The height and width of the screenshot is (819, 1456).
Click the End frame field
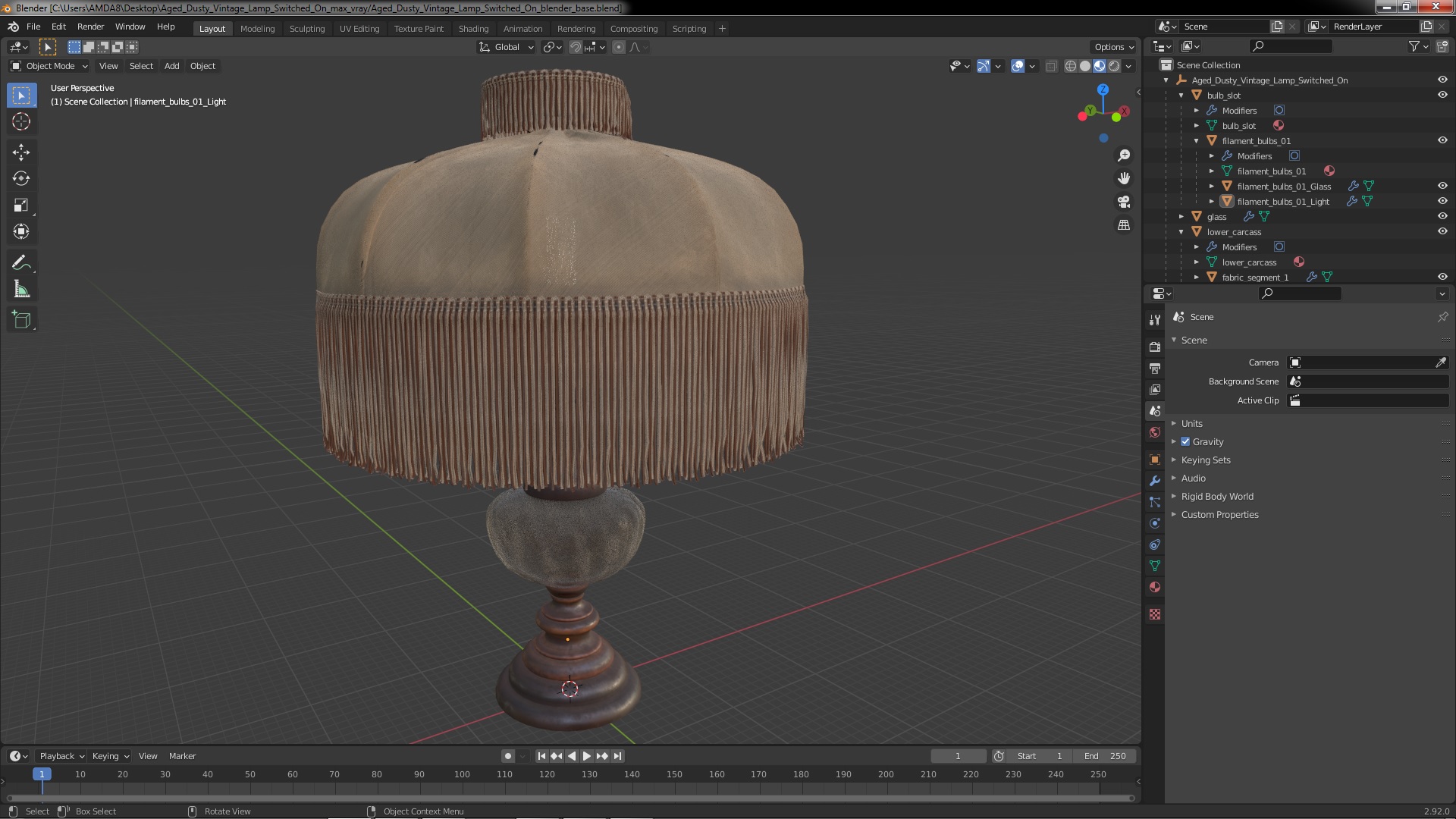tap(1104, 756)
